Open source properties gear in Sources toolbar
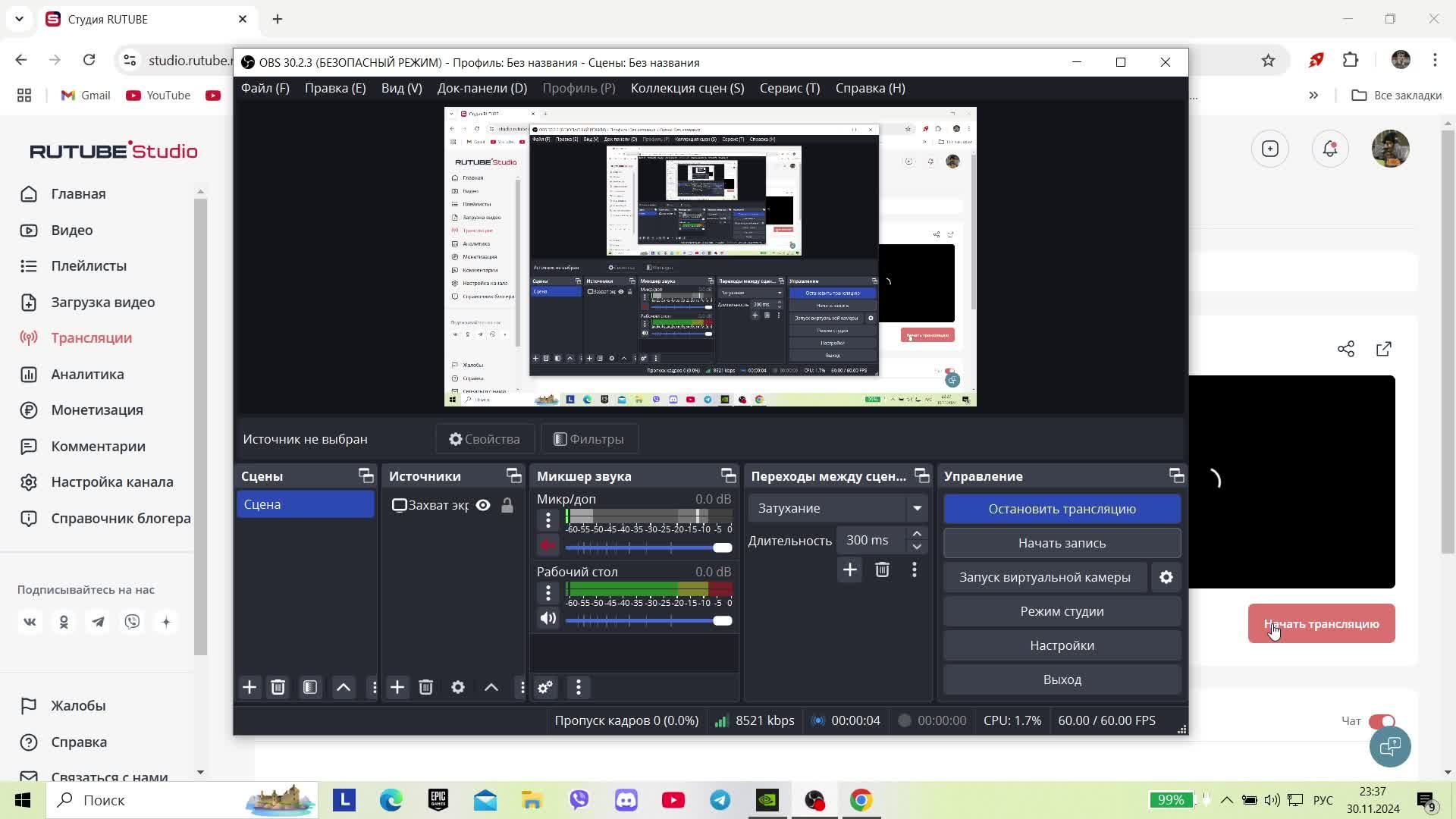1456x819 pixels. pos(458,687)
